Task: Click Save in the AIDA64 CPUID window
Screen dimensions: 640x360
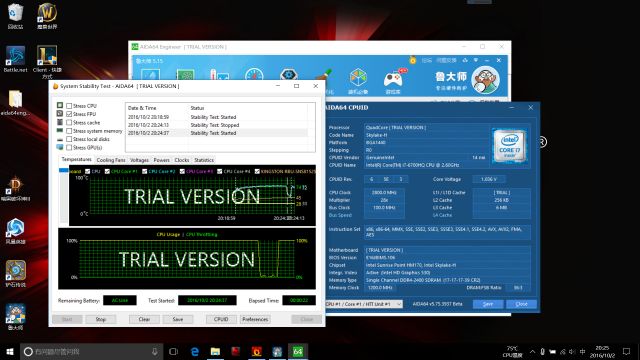Action: pyautogui.click(x=488, y=304)
